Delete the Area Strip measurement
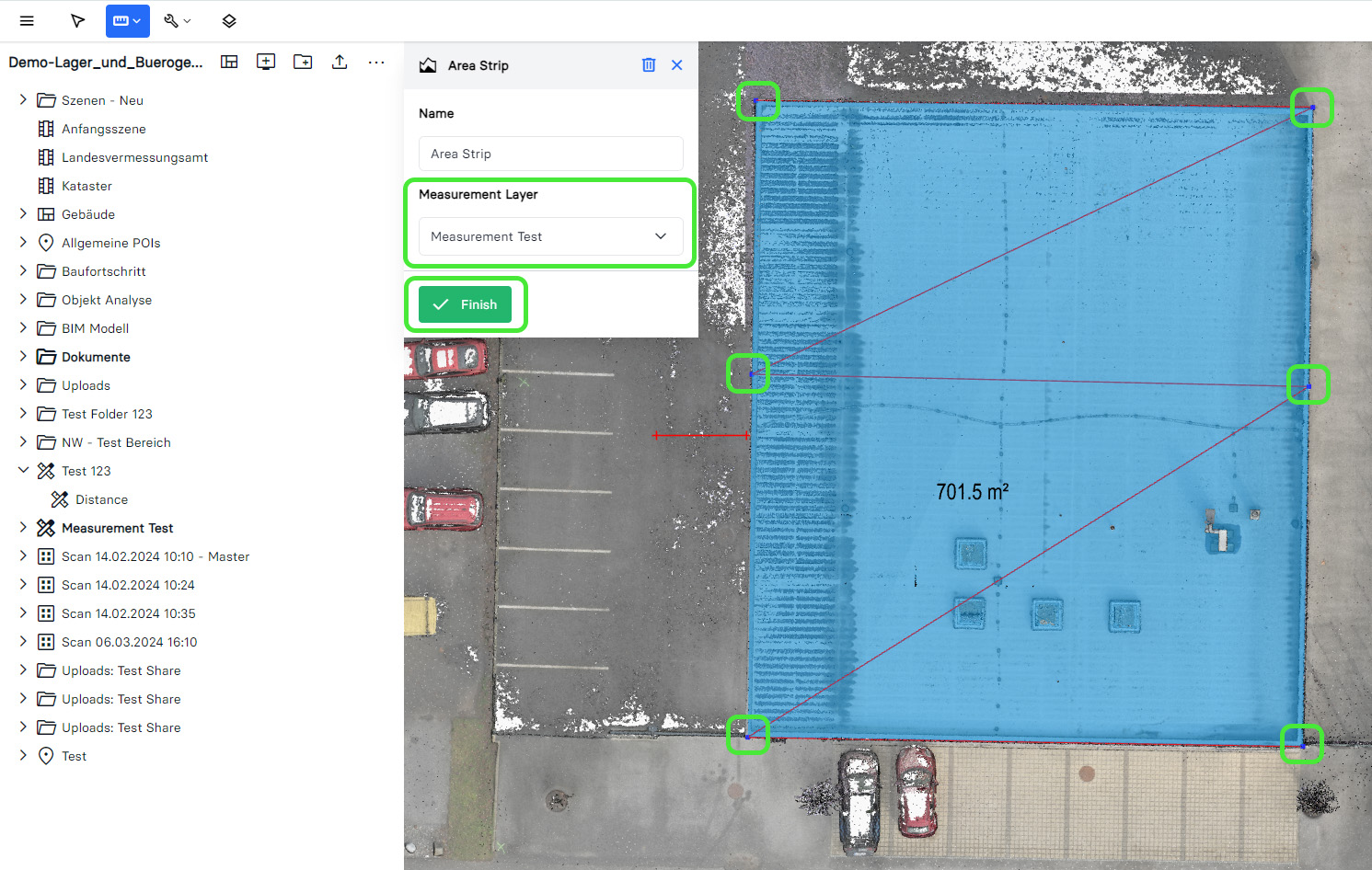 [649, 65]
